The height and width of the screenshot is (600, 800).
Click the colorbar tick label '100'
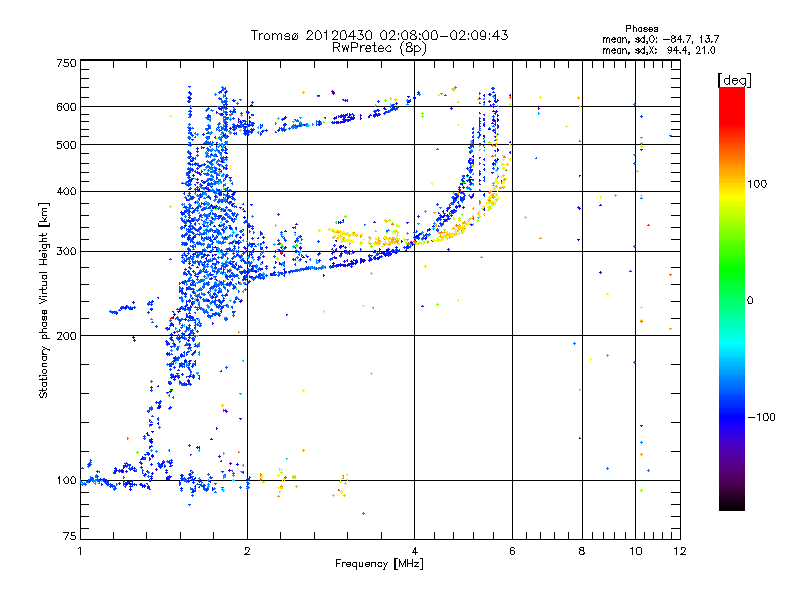click(x=757, y=184)
